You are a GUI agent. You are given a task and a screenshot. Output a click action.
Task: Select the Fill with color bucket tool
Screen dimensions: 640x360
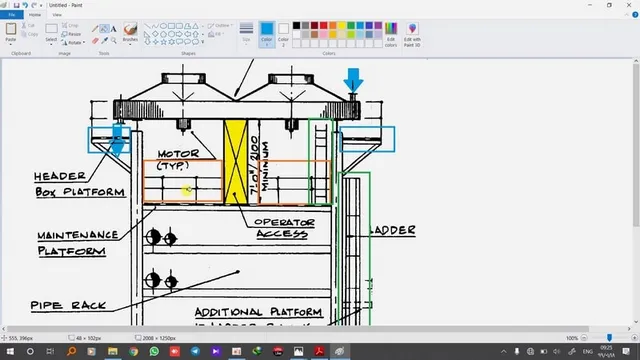tap(104, 29)
